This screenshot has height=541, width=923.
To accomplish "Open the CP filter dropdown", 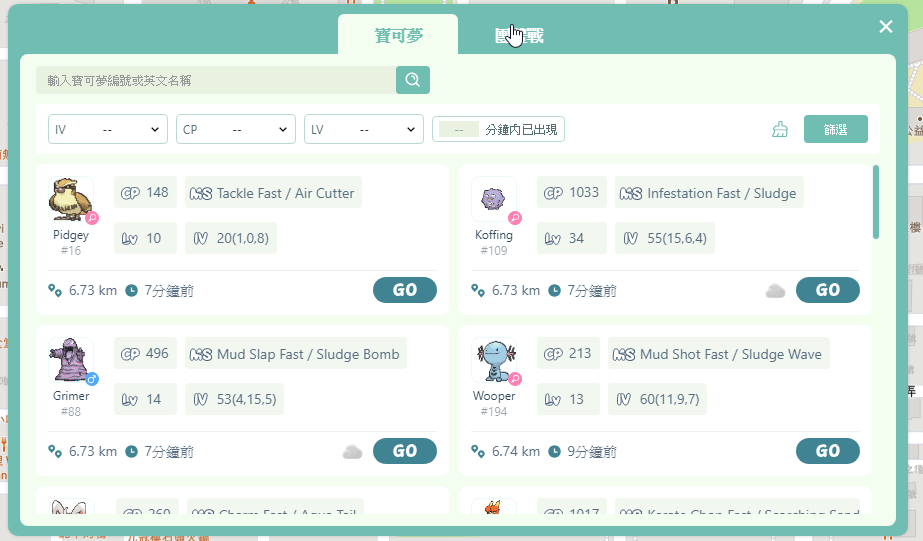I will (x=235, y=129).
